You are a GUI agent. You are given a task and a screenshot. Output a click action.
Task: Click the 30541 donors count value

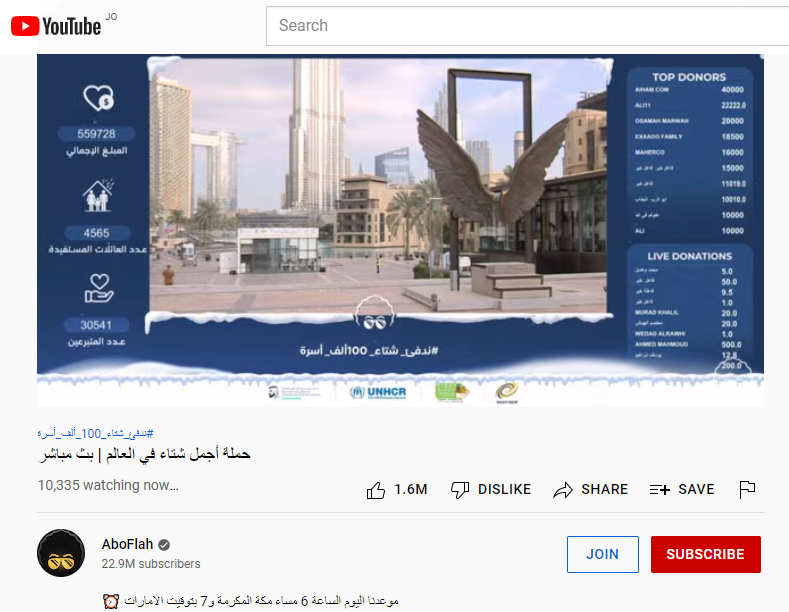coord(96,325)
